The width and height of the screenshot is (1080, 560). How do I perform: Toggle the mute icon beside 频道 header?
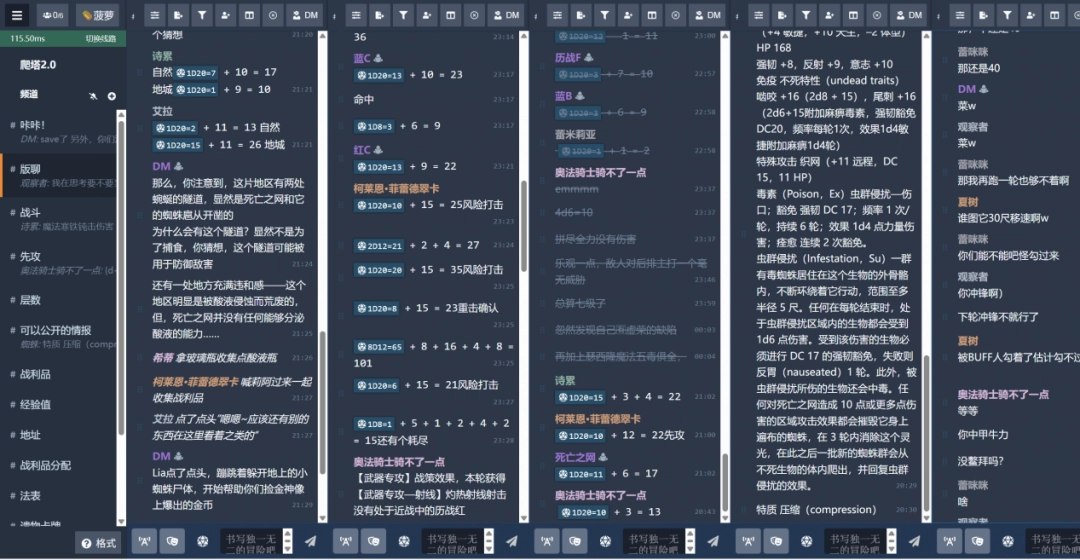(93, 96)
